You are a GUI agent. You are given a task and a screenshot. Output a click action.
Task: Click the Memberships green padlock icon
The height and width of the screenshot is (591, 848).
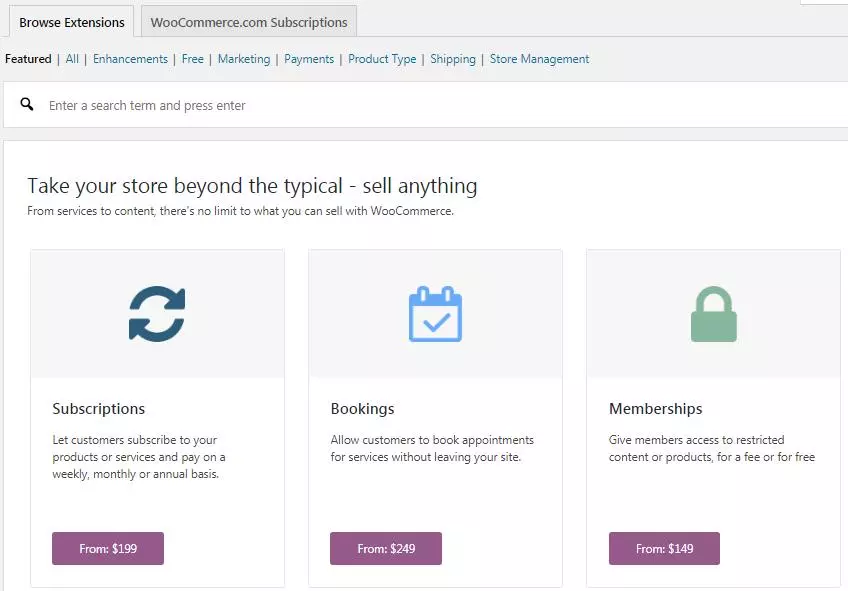(x=714, y=314)
